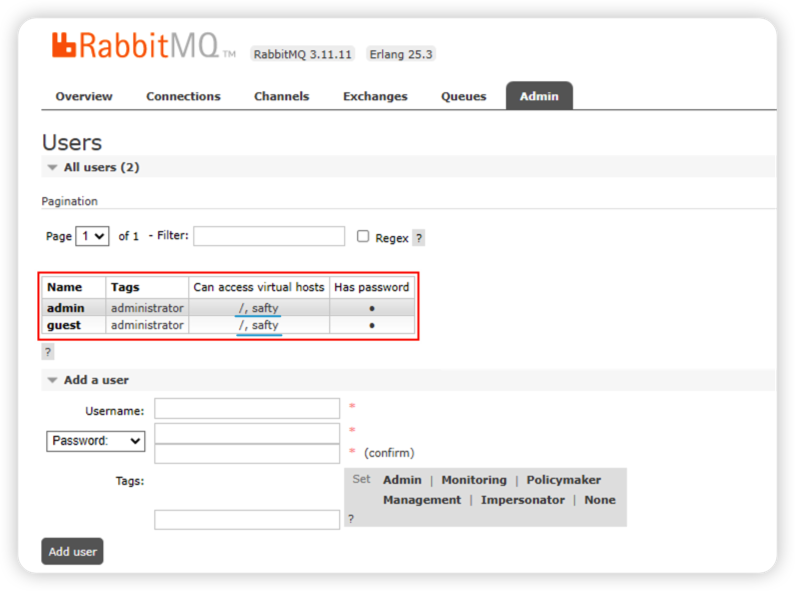Set the Management tag
The height and width of the screenshot is (591, 795).
coord(422,500)
